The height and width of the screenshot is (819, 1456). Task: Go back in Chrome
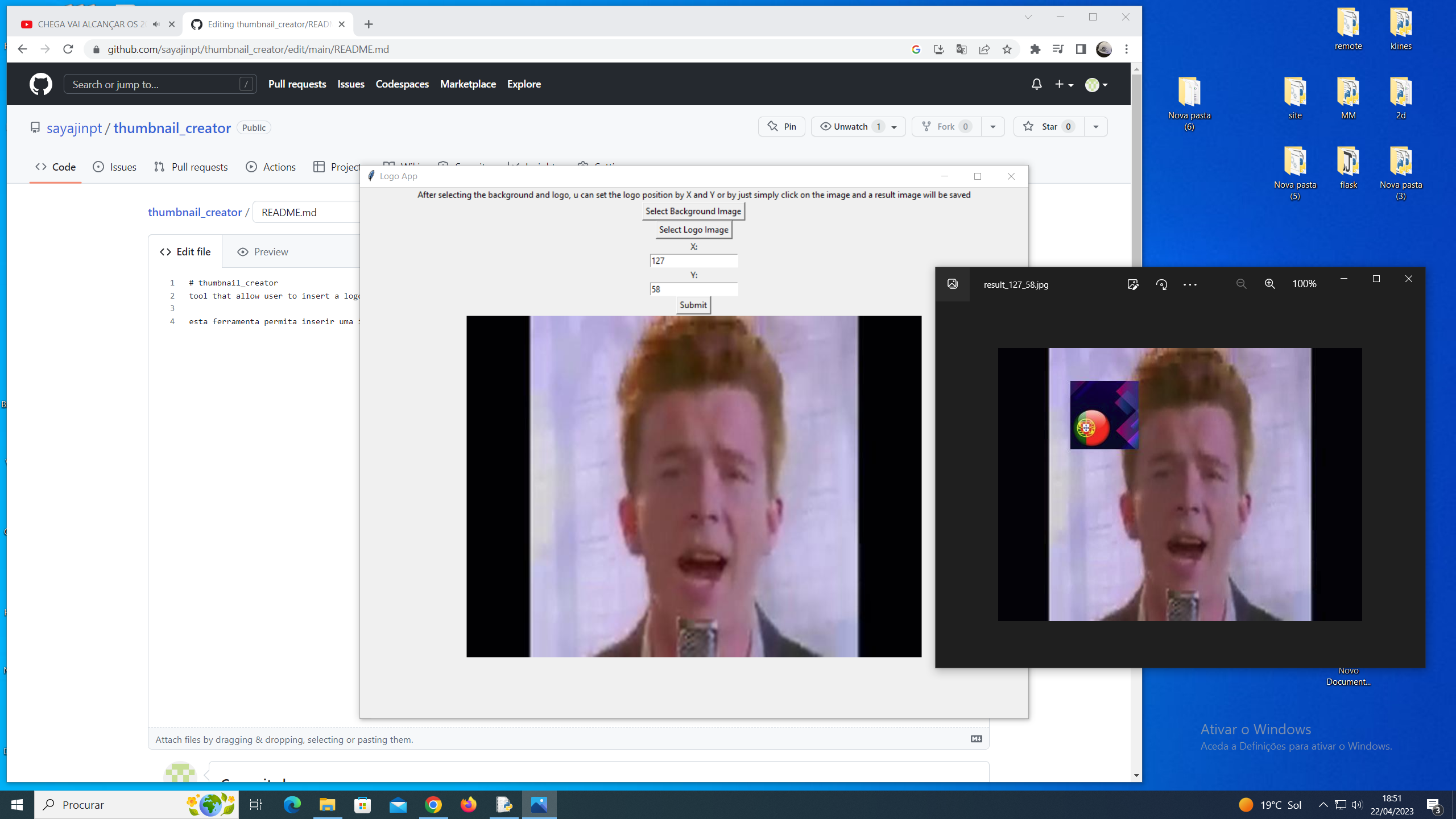(22, 49)
